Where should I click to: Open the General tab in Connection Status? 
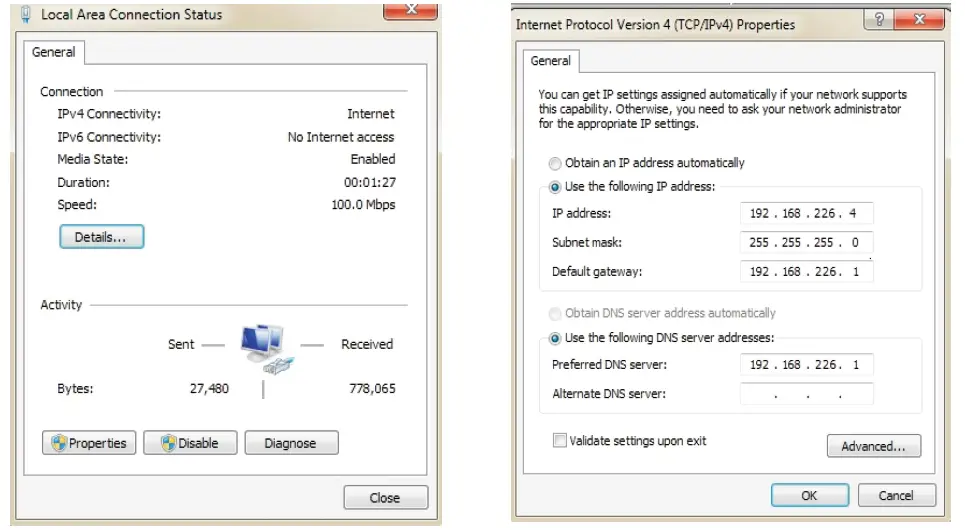point(54,52)
